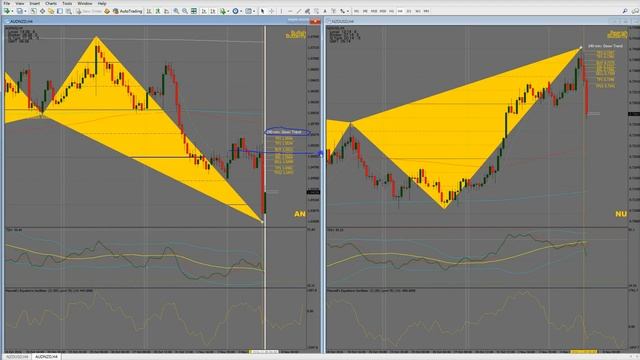Toggle the AutoTrading button
This screenshot has width=640, height=360.
coord(128,11)
